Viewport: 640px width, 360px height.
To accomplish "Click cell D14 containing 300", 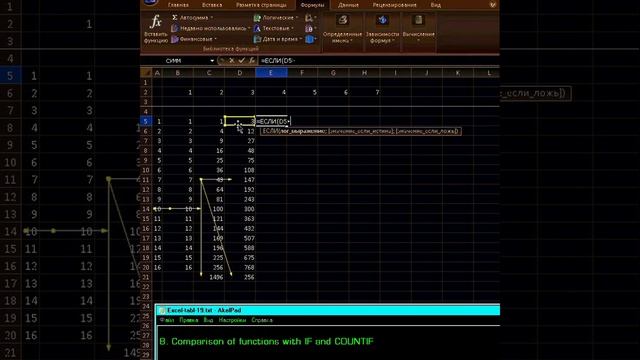I will coord(240,209).
